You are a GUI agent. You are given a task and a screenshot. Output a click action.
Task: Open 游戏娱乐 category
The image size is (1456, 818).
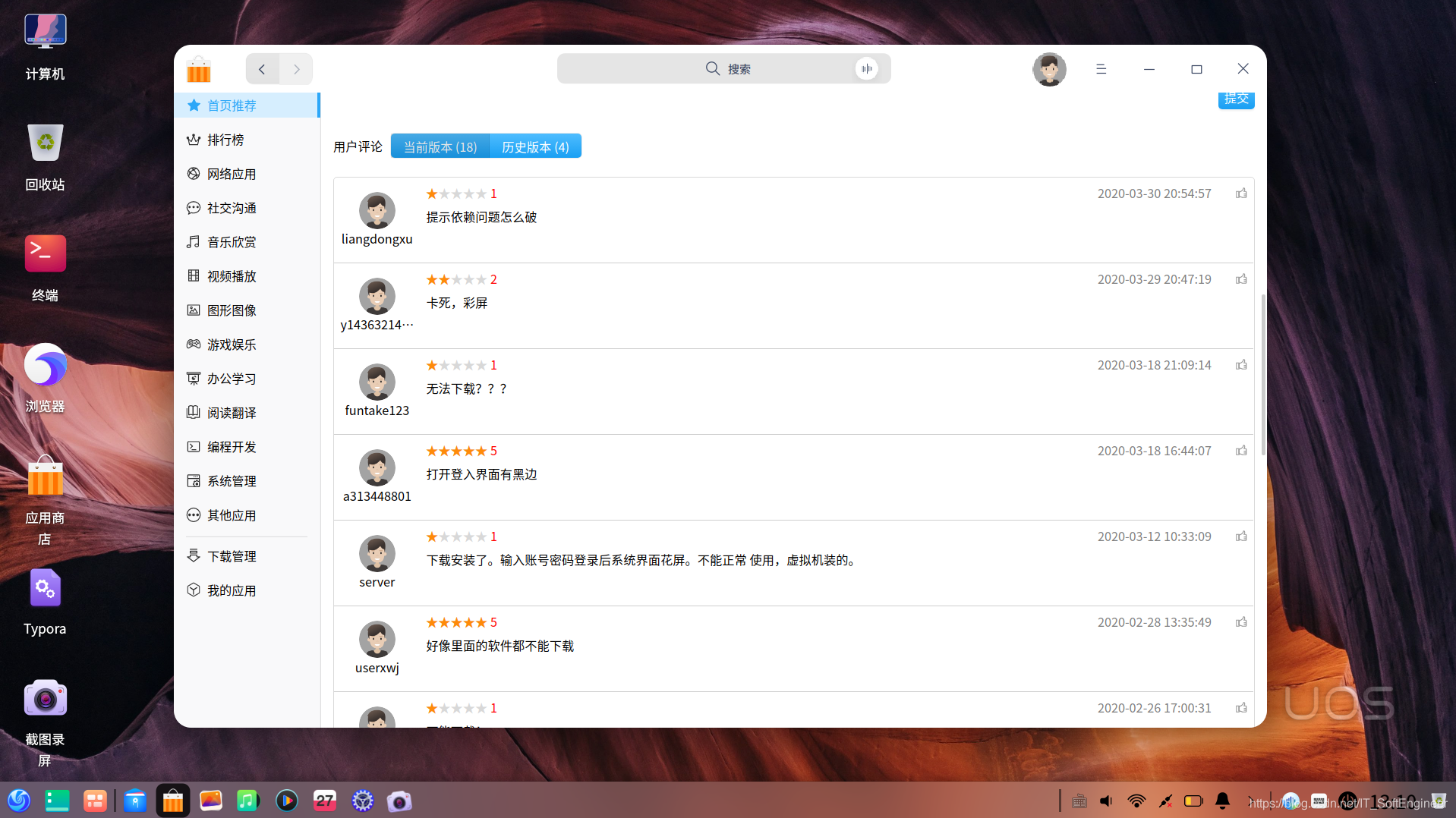point(247,345)
